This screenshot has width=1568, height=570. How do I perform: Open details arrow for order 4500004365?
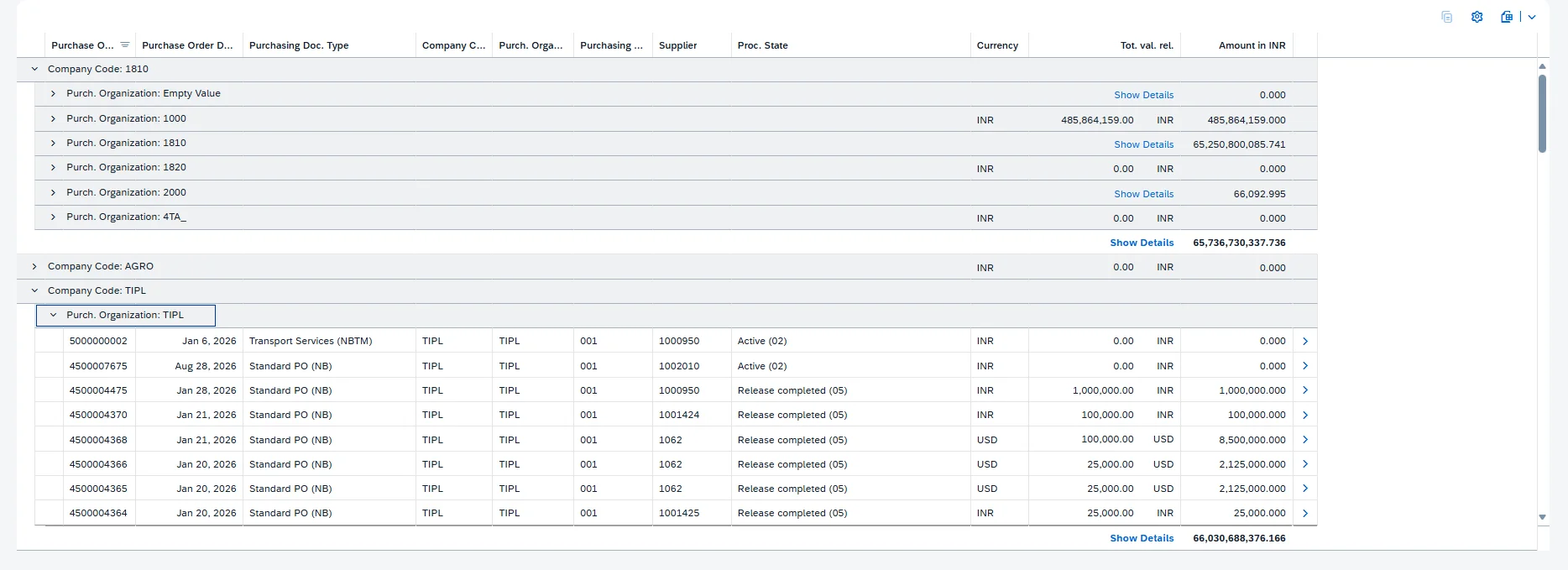[1305, 489]
